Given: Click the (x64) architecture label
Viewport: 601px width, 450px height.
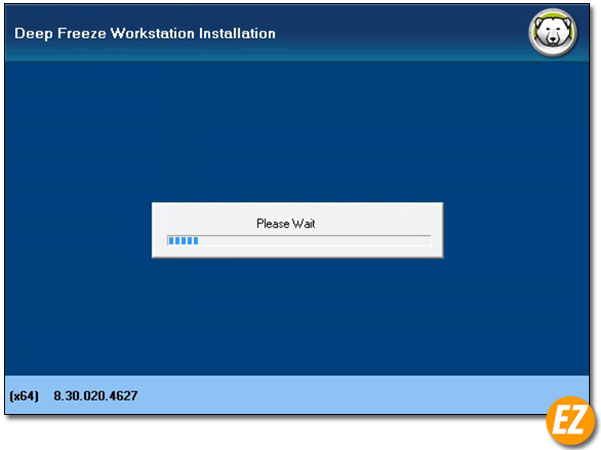Looking at the screenshot, I should coord(24,396).
